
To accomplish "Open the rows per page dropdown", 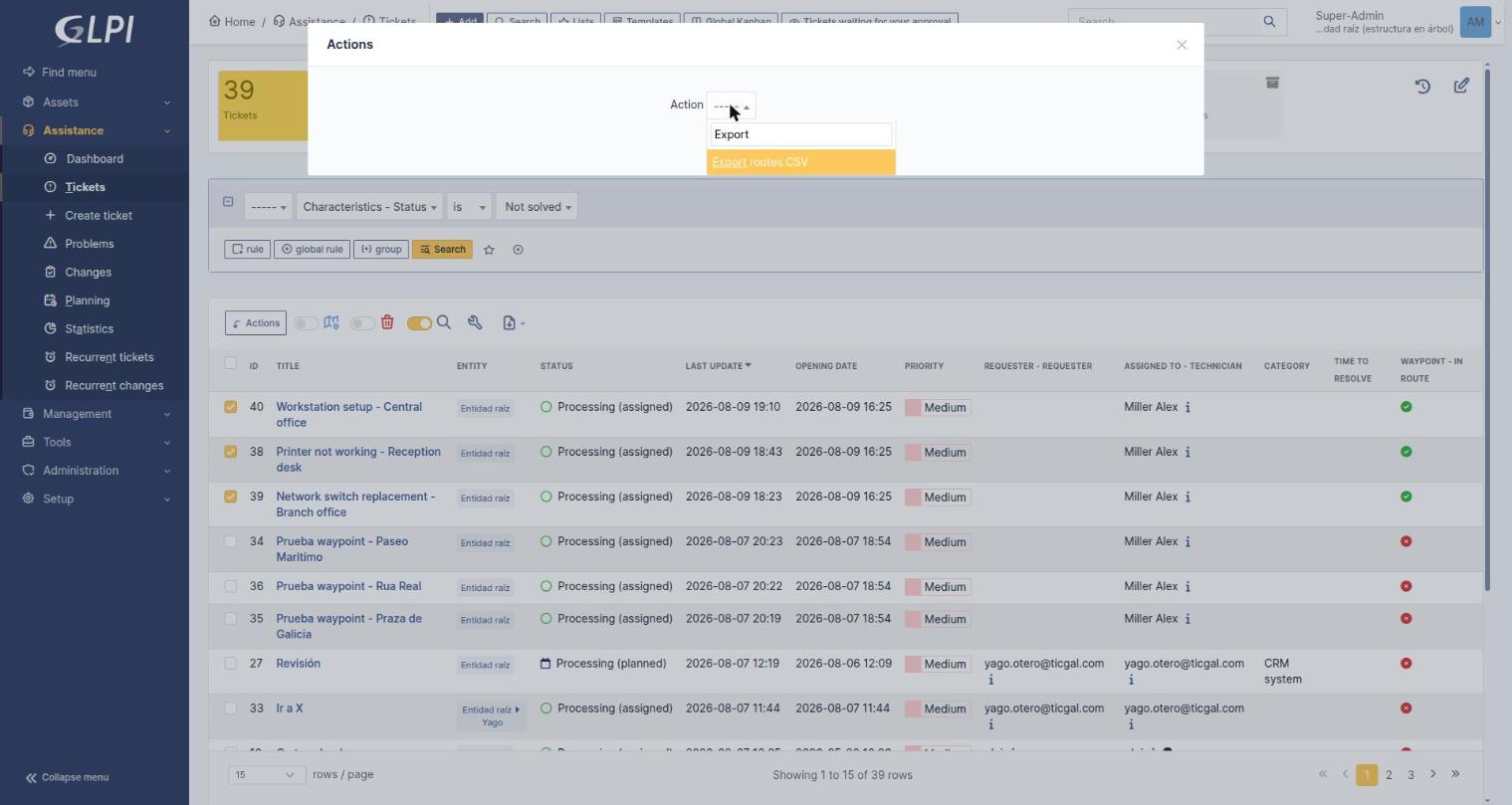I will click(x=265, y=775).
